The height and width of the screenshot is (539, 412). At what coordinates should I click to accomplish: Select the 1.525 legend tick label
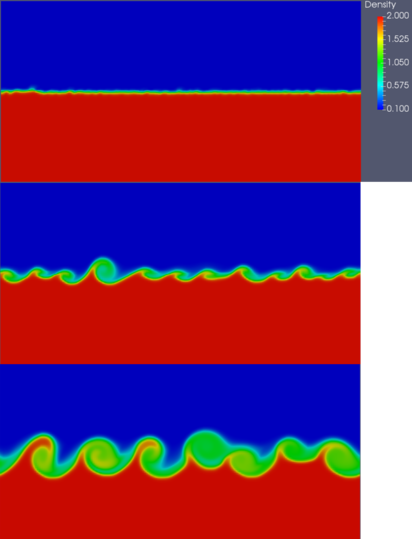(x=398, y=39)
